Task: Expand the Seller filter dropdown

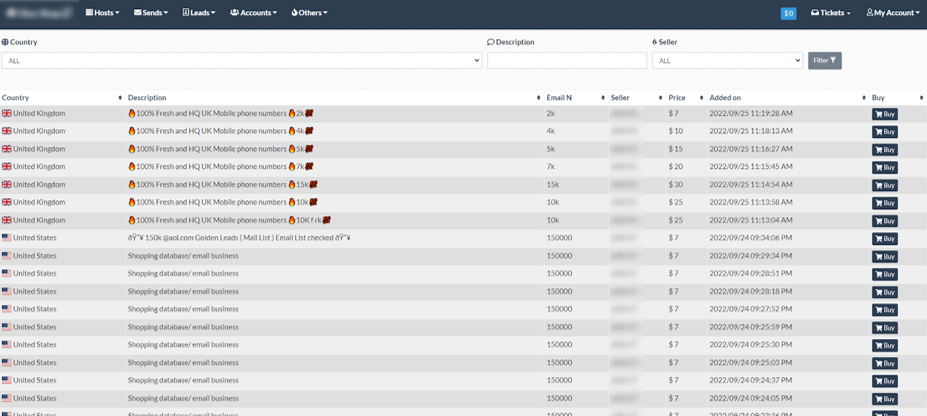Action: (727, 61)
